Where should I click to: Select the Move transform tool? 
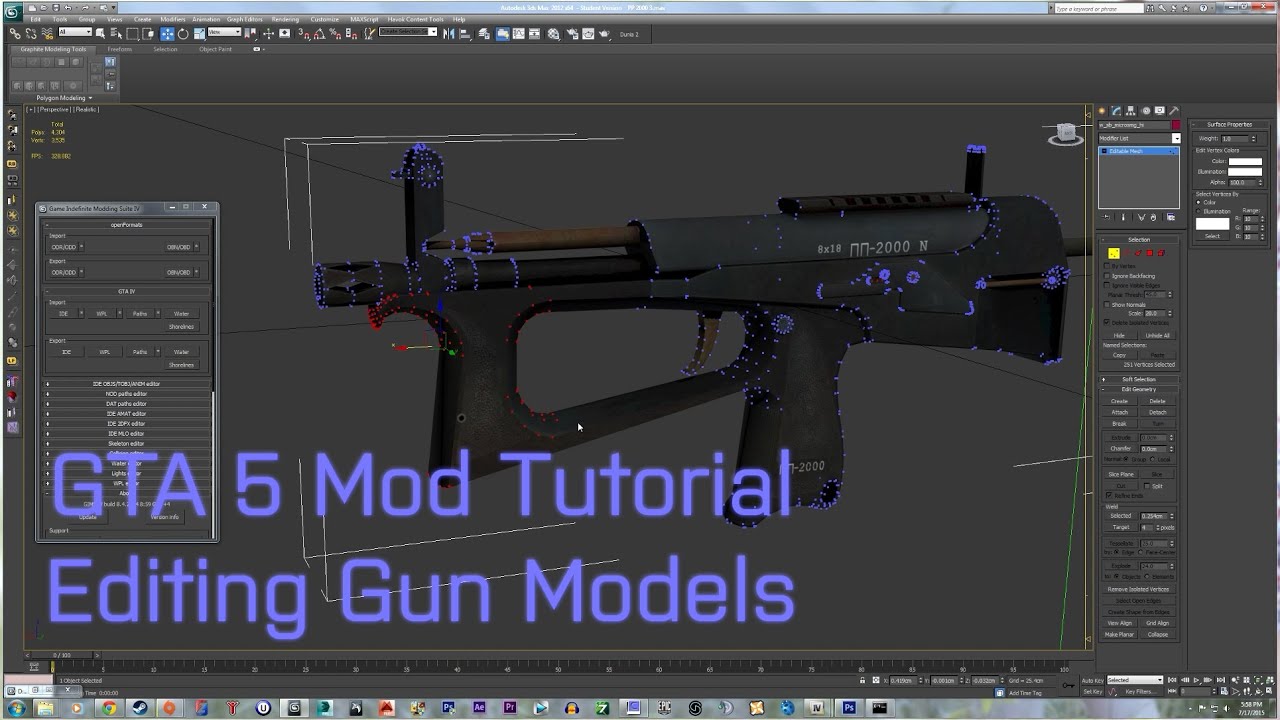167,34
